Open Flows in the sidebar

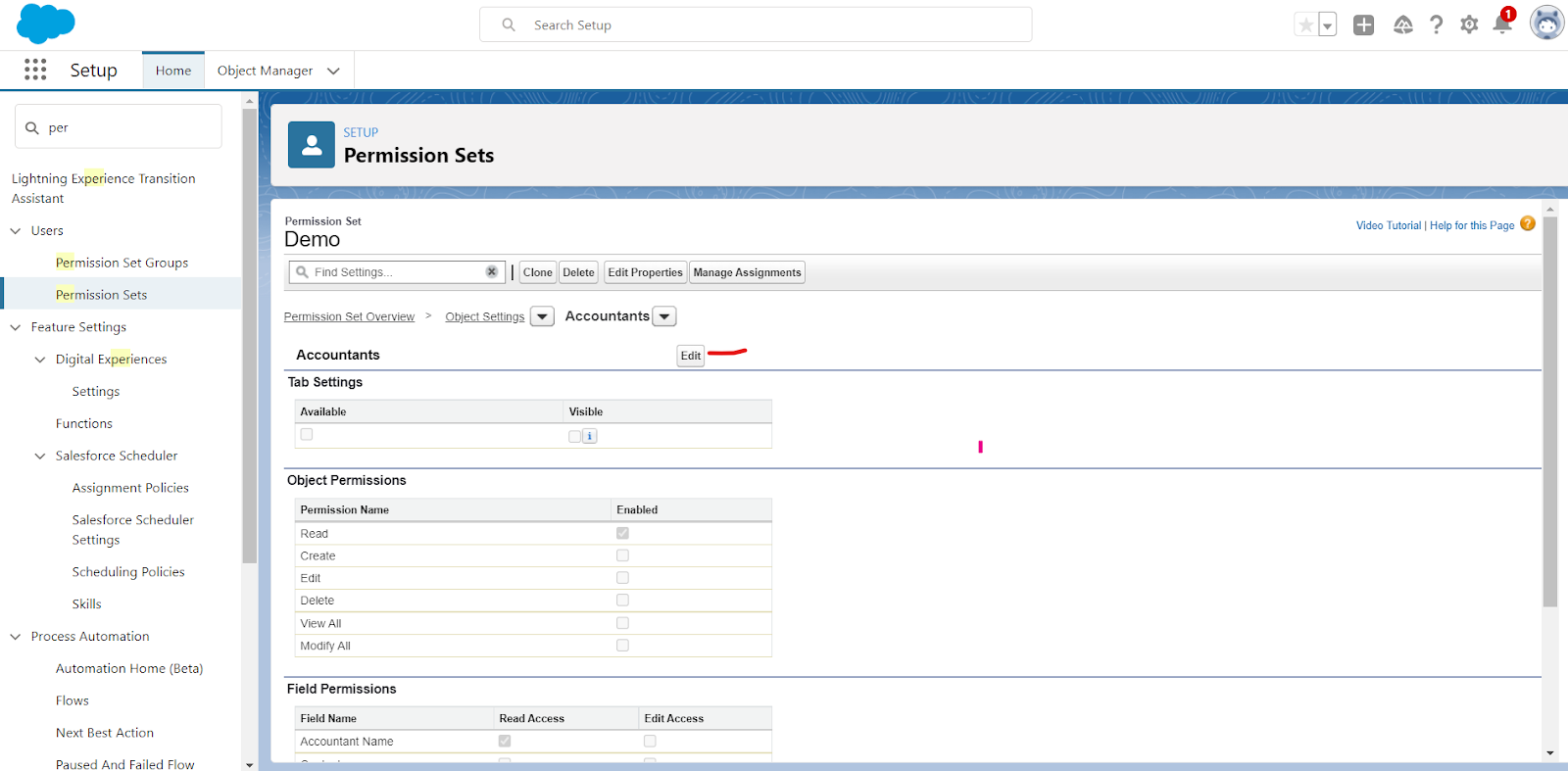[x=73, y=700]
